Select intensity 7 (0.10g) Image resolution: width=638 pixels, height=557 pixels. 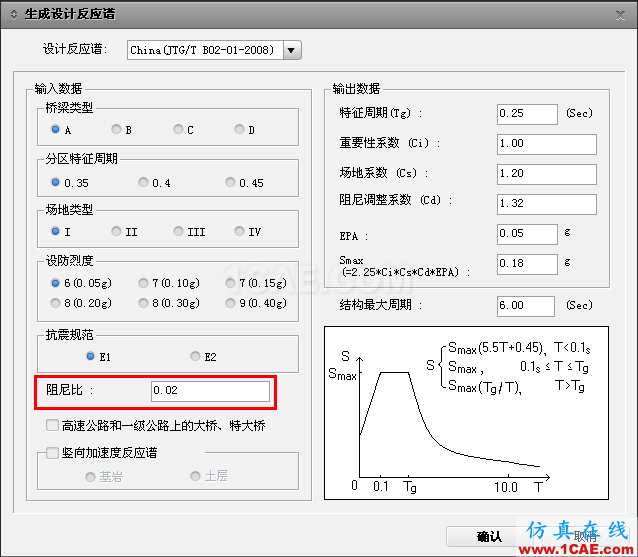pos(143,283)
